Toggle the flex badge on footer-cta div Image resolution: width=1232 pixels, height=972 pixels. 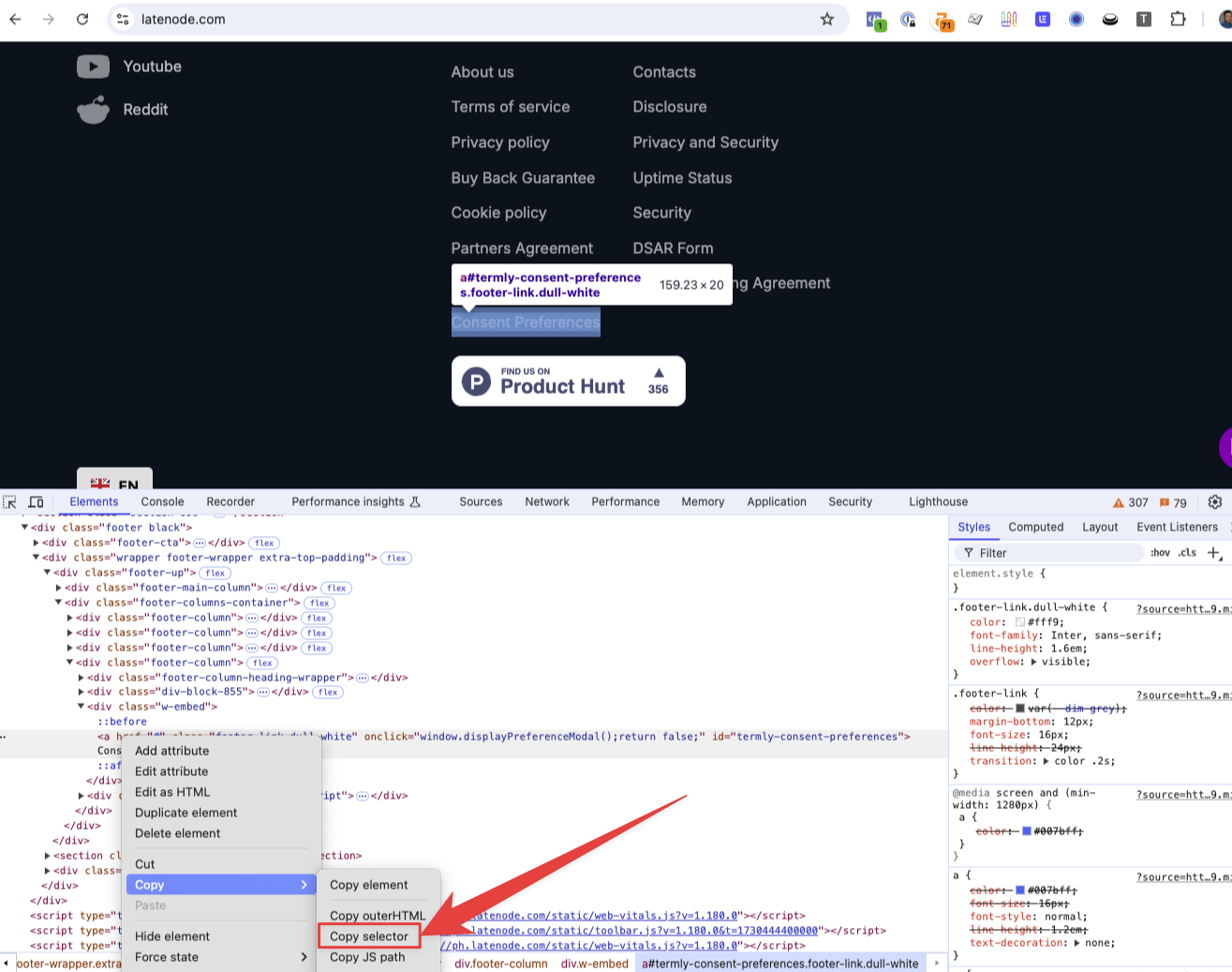[x=264, y=543]
